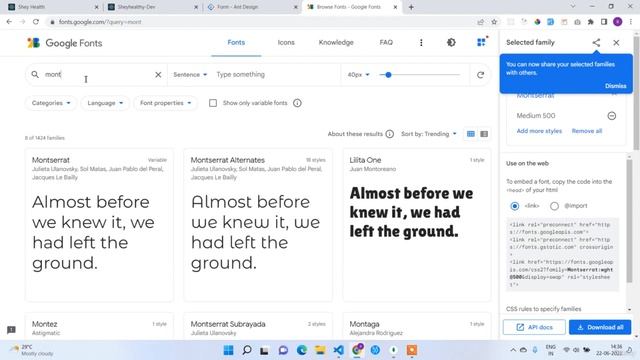Click Download all button
The width and height of the screenshot is (640, 360).
[600, 327]
